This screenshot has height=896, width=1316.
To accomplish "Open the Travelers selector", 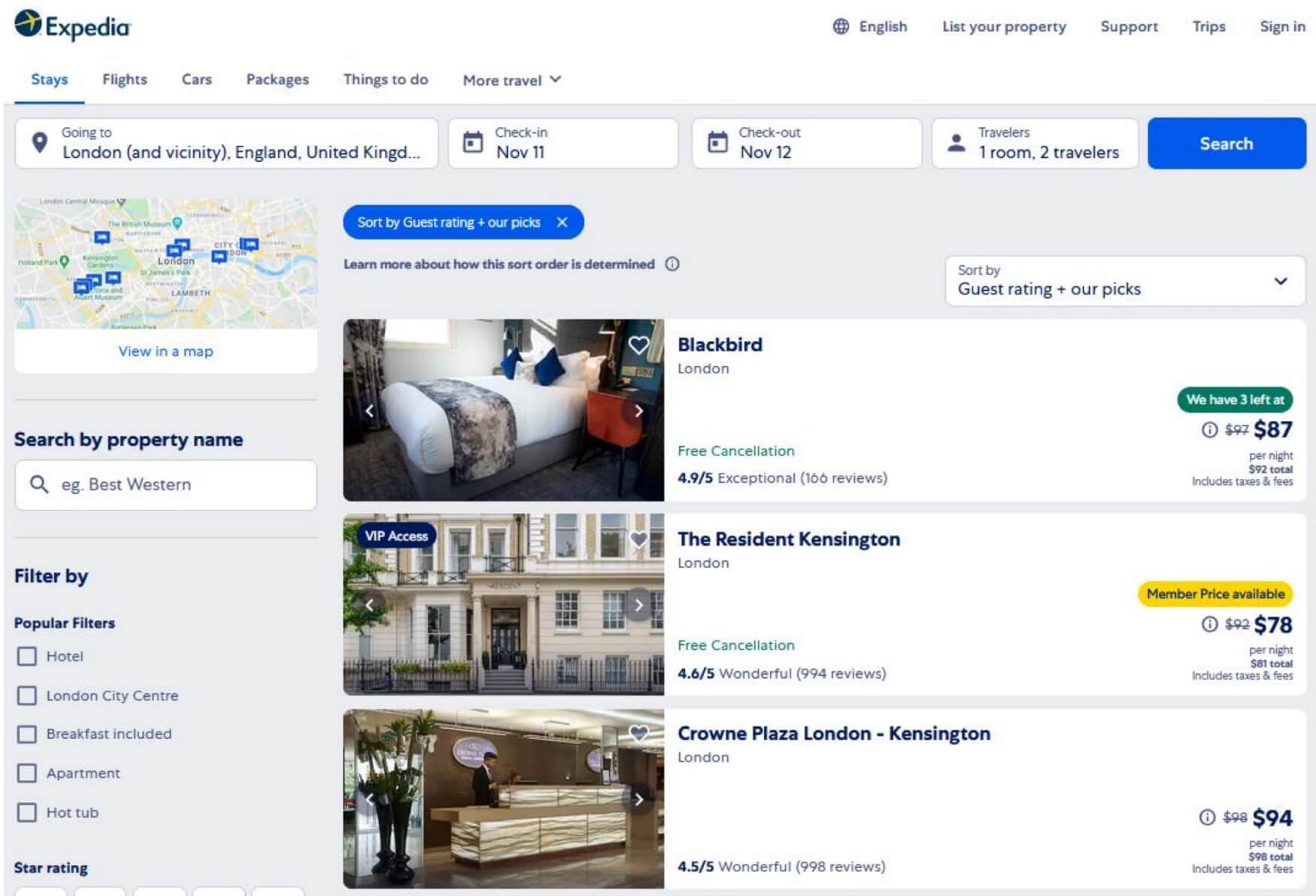I will tap(1035, 143).
